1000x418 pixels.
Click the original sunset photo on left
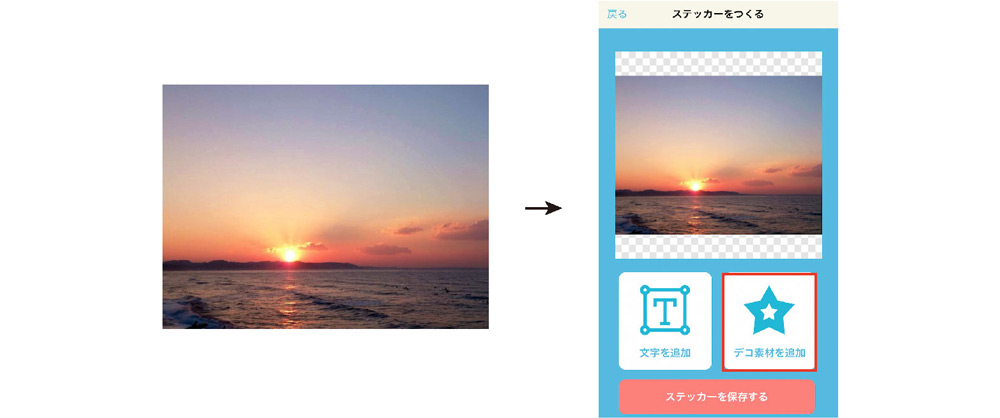click(325, 207)
